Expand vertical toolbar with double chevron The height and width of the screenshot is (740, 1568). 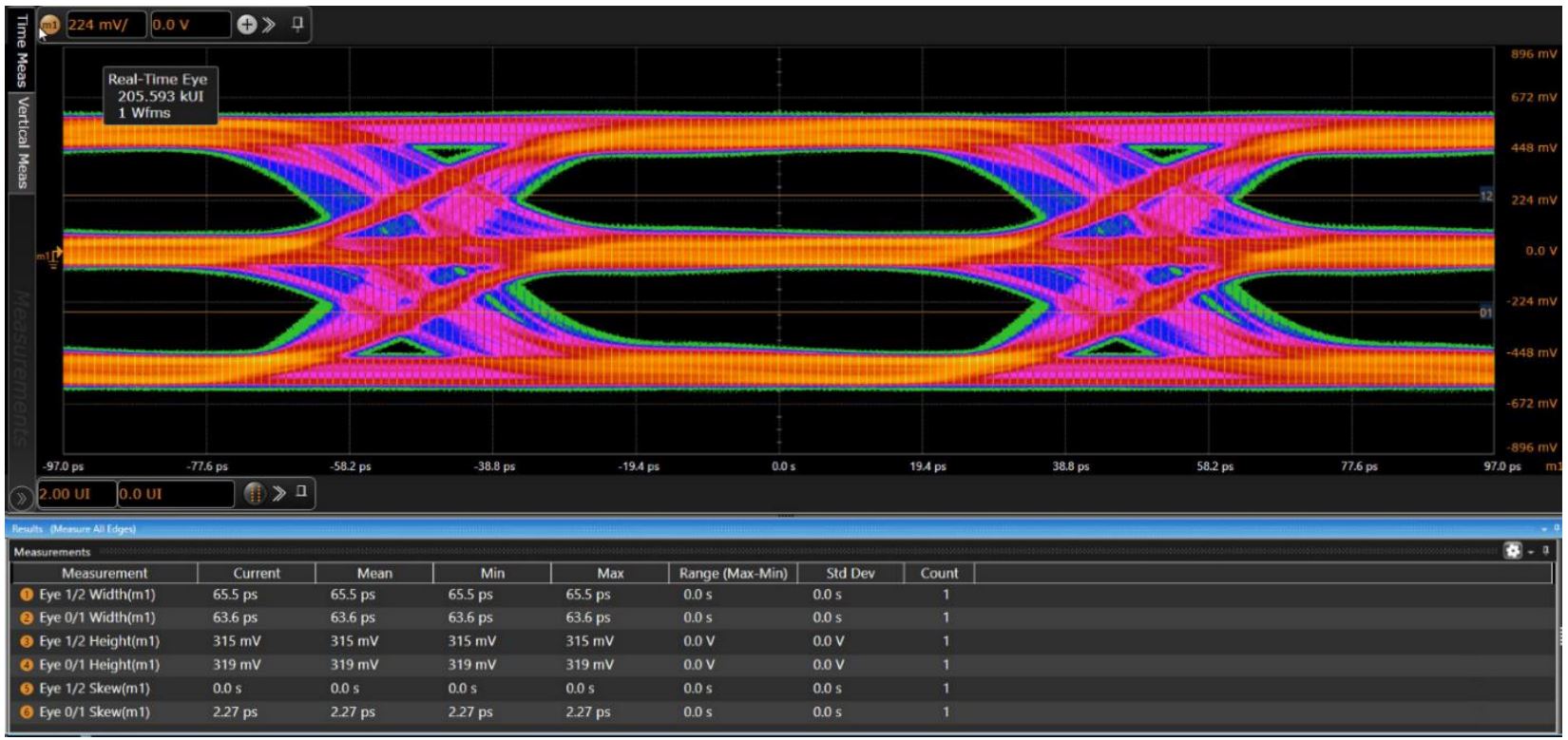270,26
